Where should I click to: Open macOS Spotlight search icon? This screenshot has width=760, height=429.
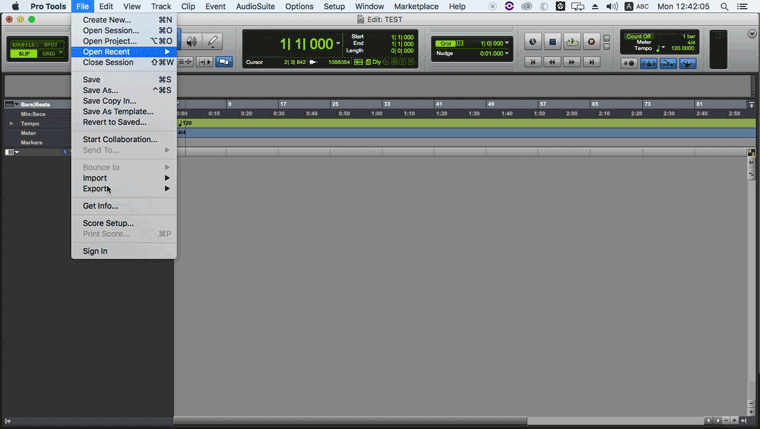(724, 6)
